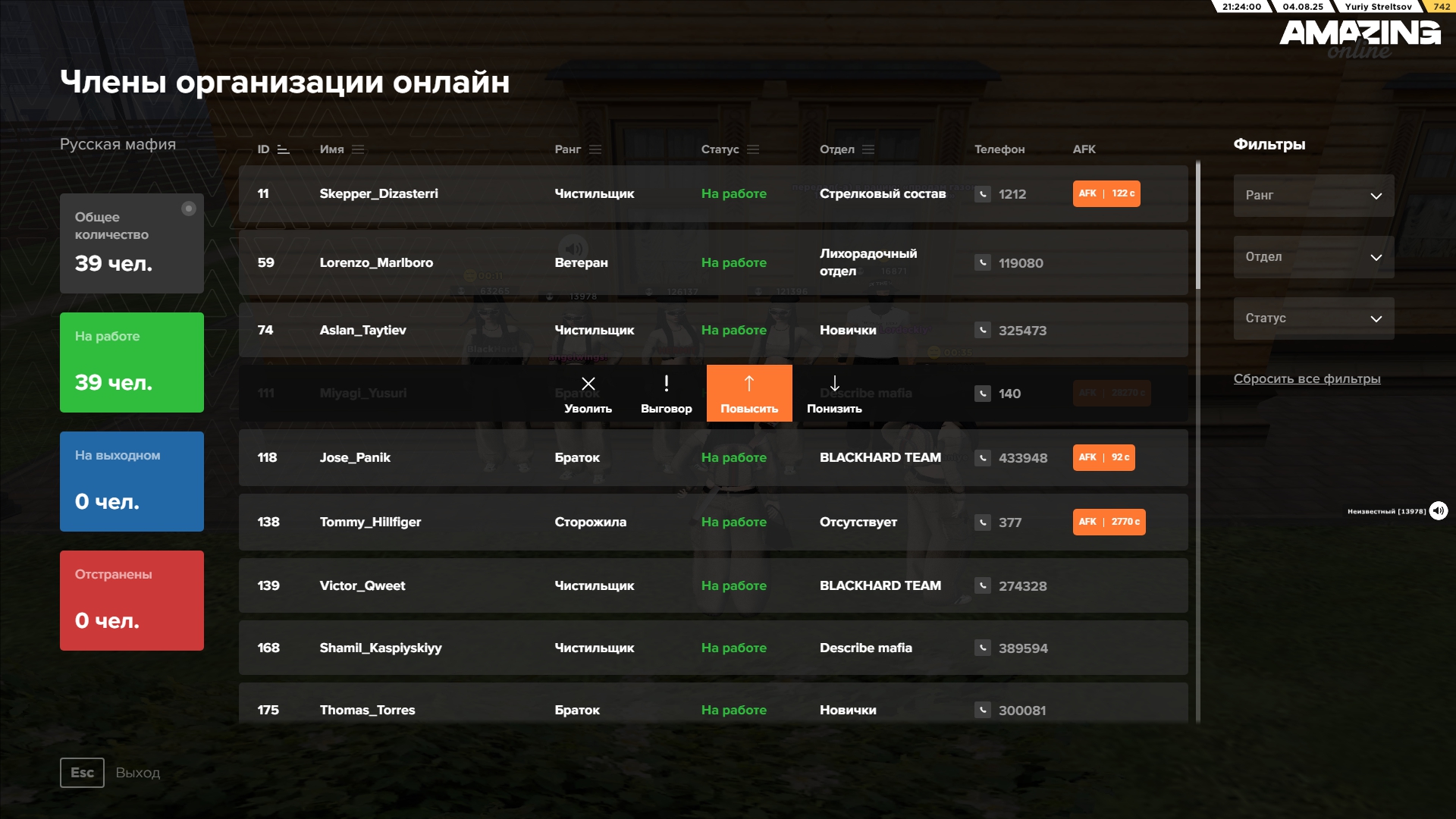1456x819 pixels.
Task: Filter by На выходном blue card
Action: [132, 482]
